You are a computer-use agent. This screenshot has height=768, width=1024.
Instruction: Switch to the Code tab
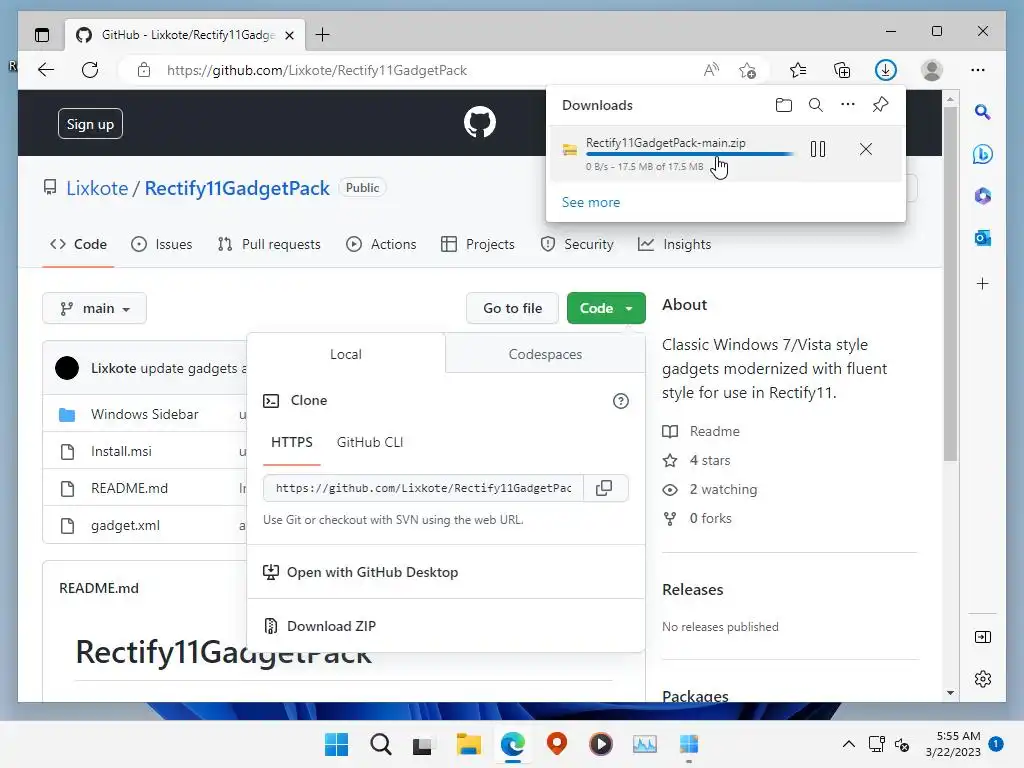point(78,244)
